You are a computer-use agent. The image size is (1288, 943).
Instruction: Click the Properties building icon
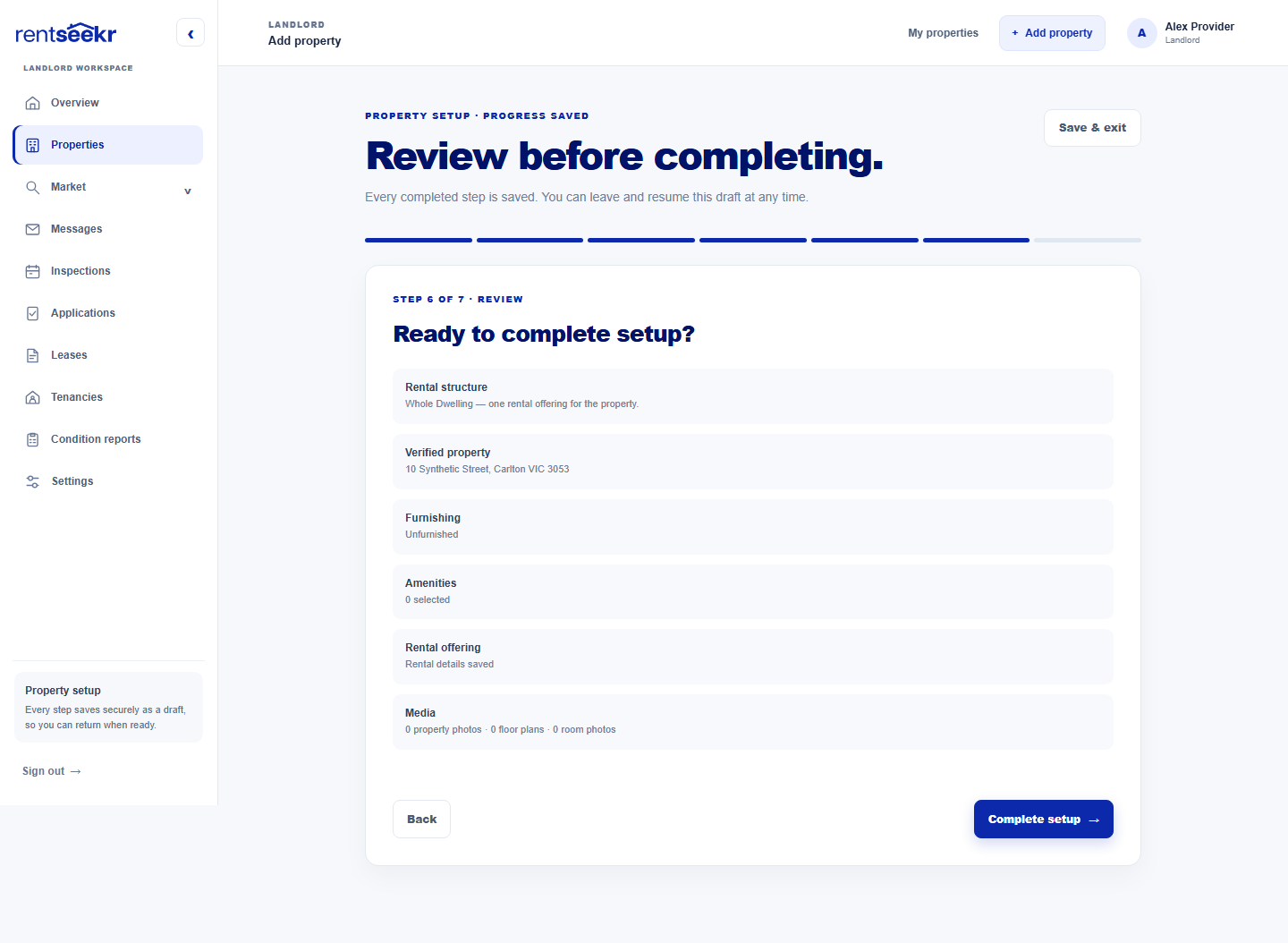point(33,145)
